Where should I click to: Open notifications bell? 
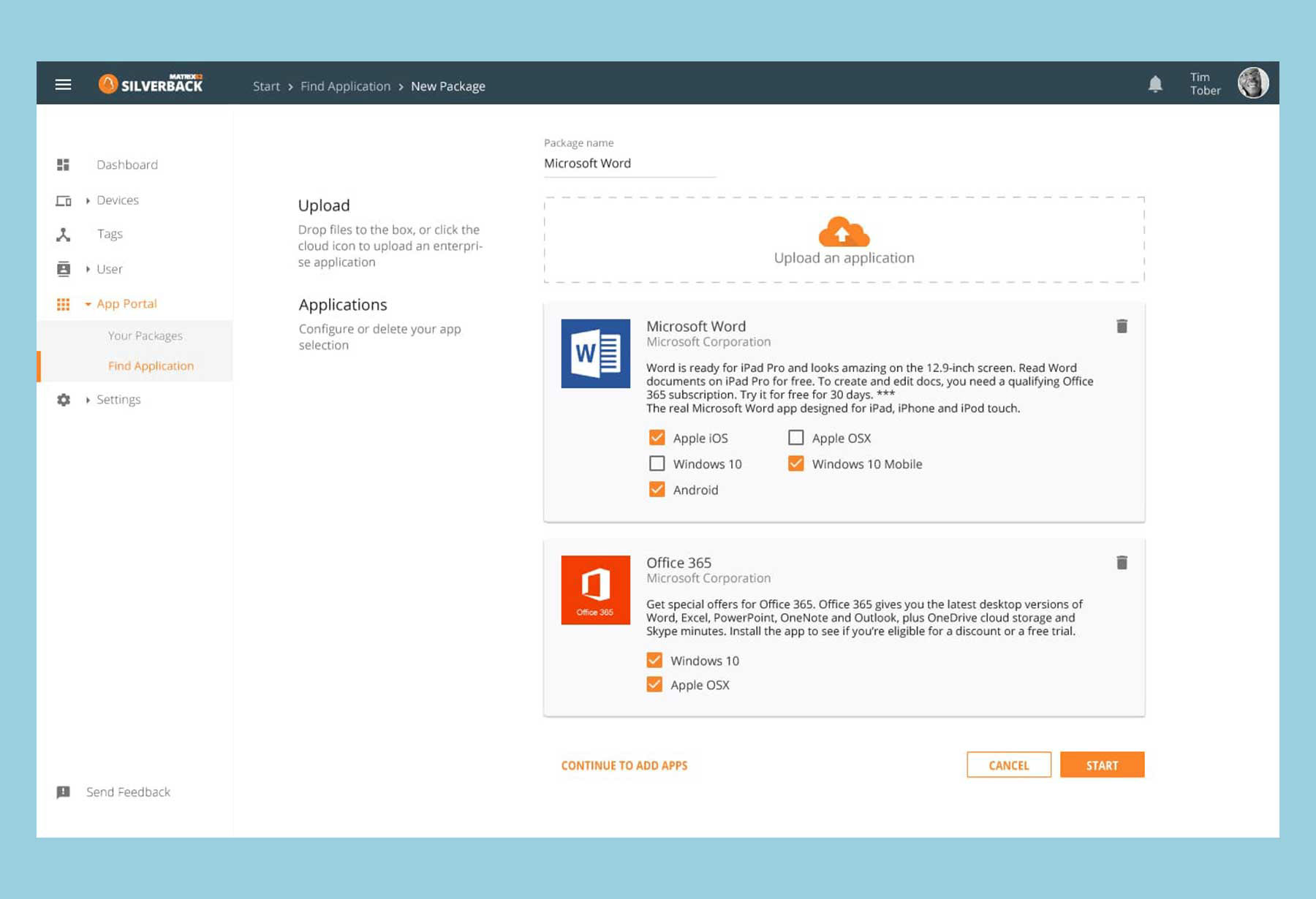point(1155,84)
